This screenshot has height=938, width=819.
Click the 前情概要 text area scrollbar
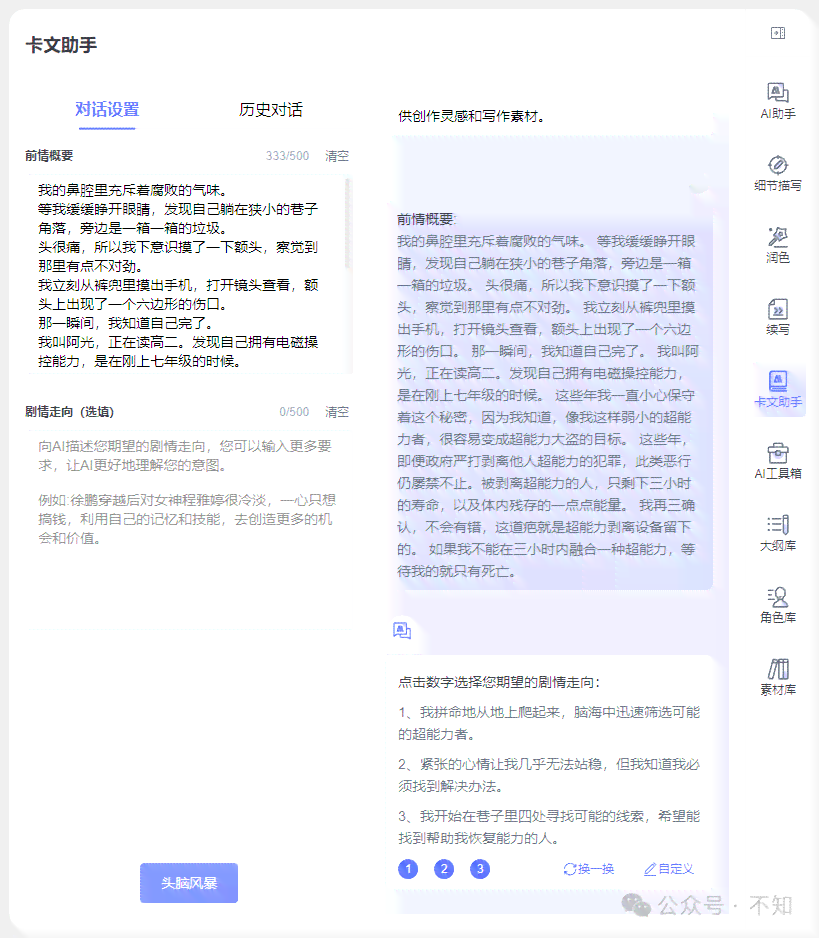pos(348,223)
